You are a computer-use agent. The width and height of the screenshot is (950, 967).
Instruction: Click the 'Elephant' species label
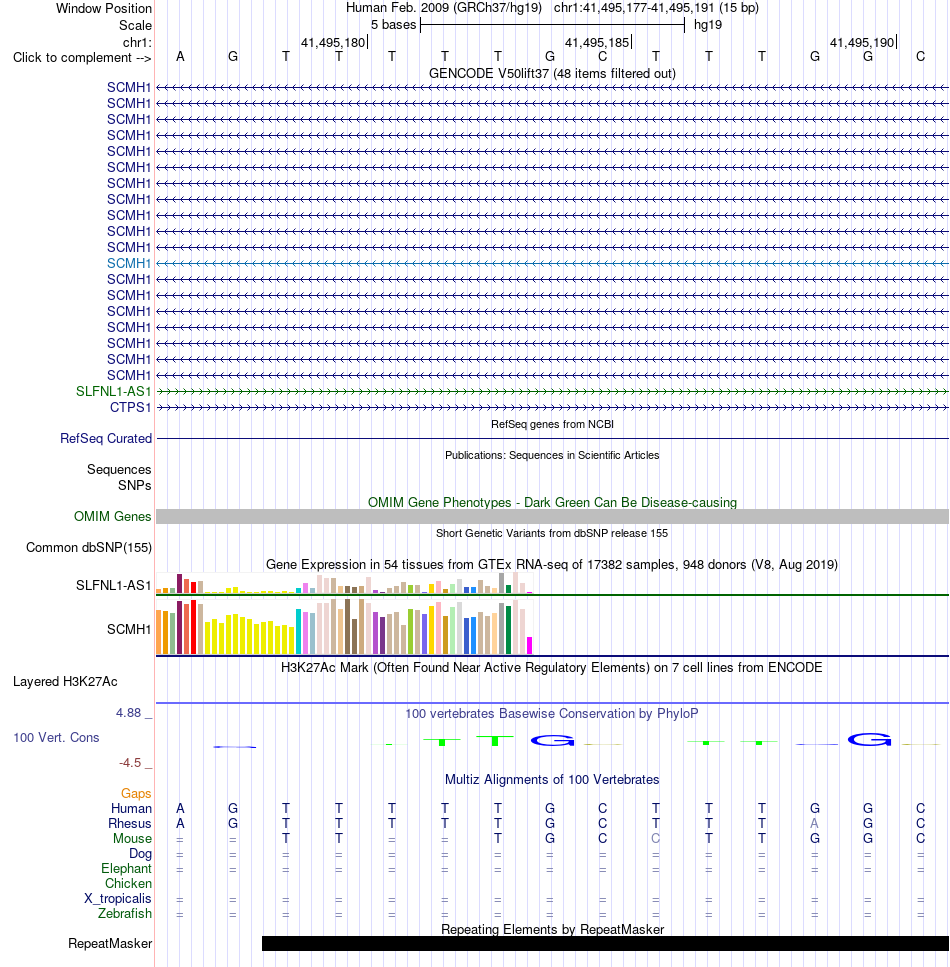[x=126, y=868]
